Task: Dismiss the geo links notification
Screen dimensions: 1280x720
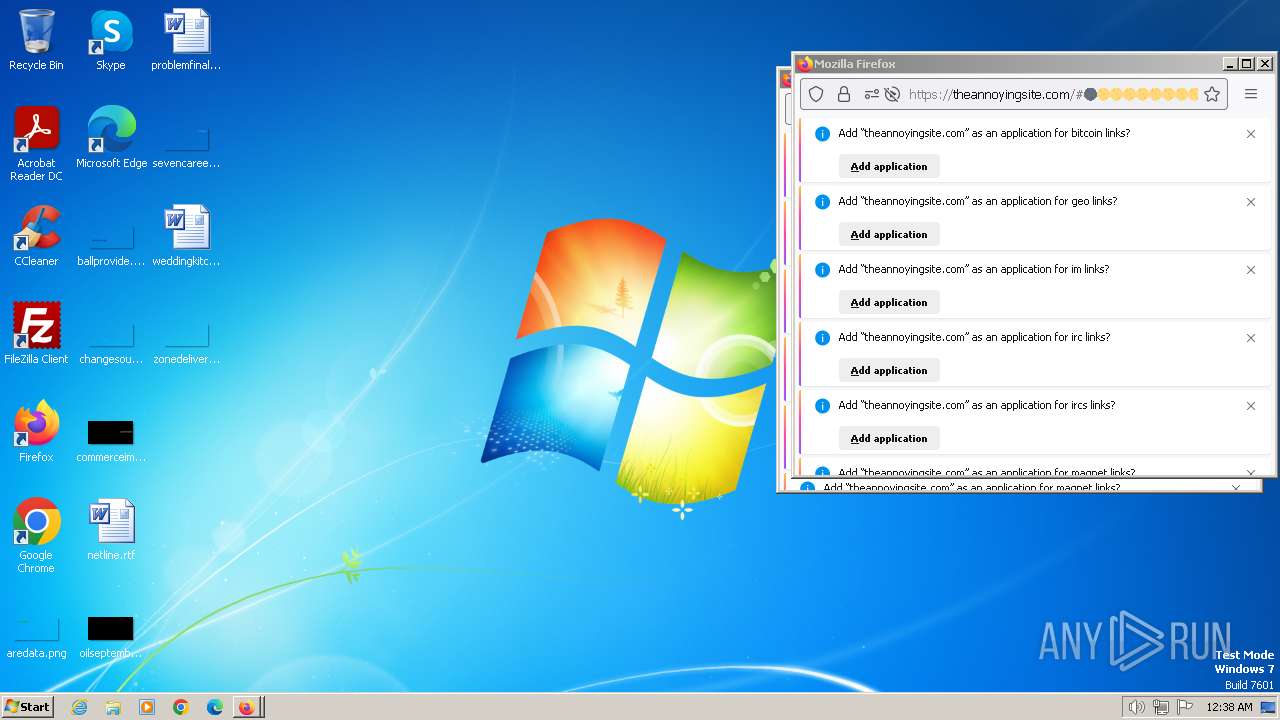Action: (x=1251, y=202)
